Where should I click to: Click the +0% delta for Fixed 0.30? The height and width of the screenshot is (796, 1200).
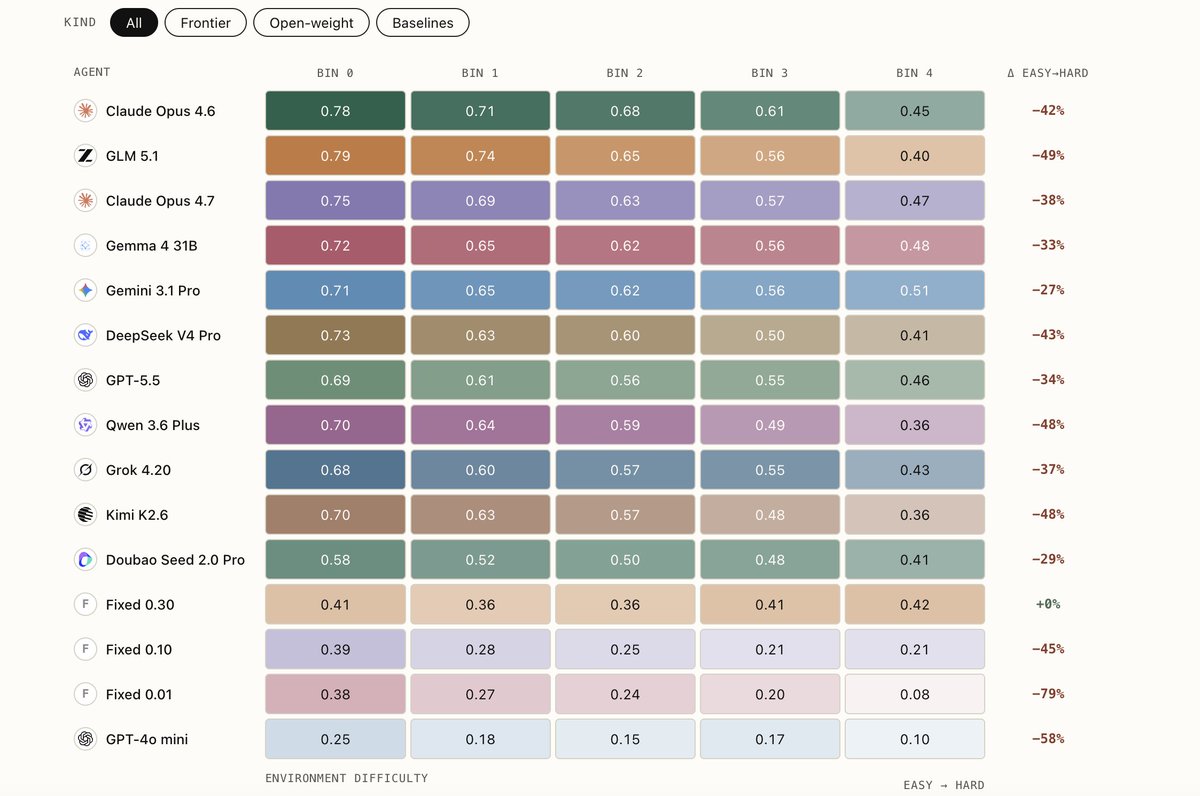tap(1048, 605)
